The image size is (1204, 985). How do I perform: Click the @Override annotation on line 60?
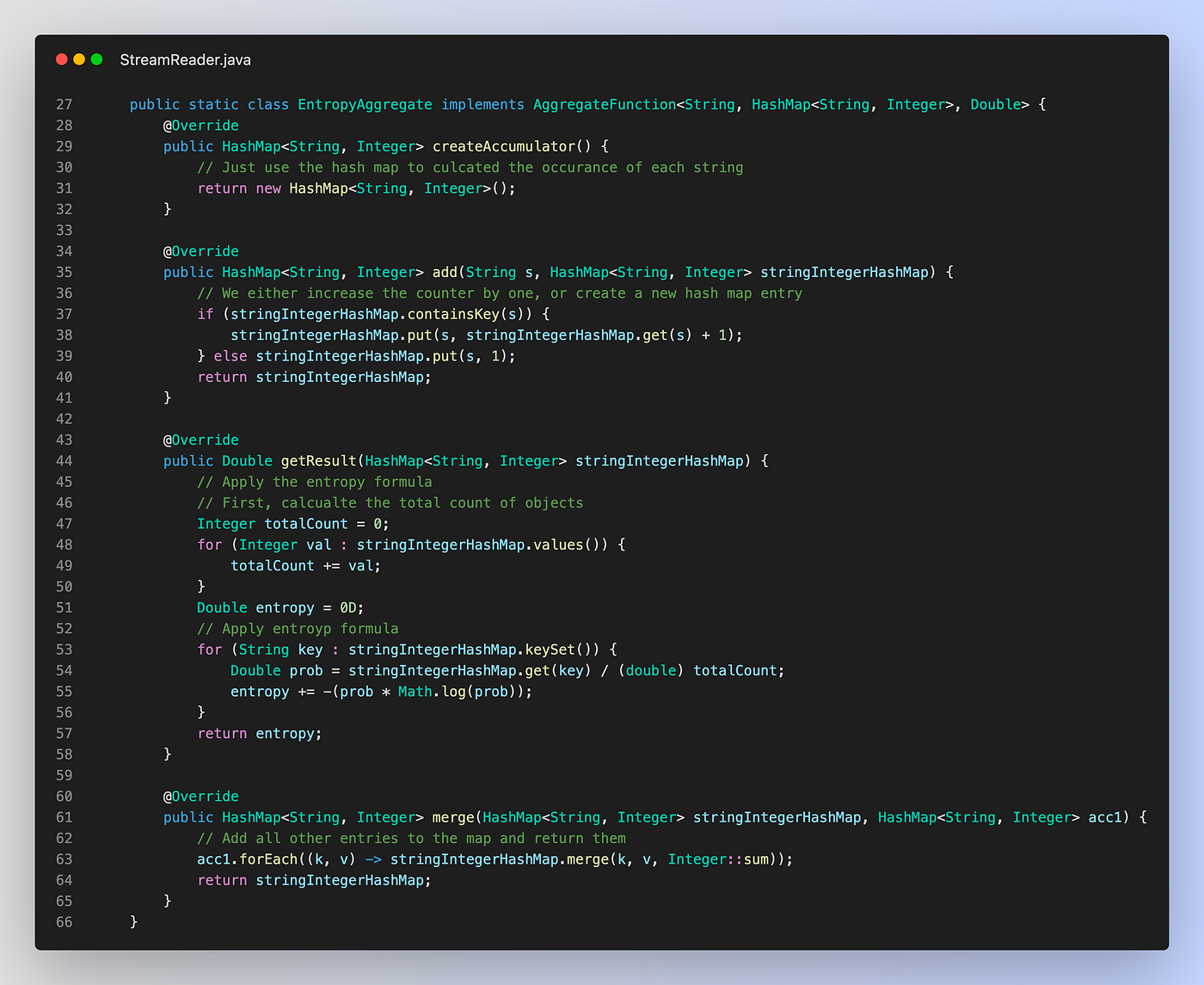pos(201,797)
